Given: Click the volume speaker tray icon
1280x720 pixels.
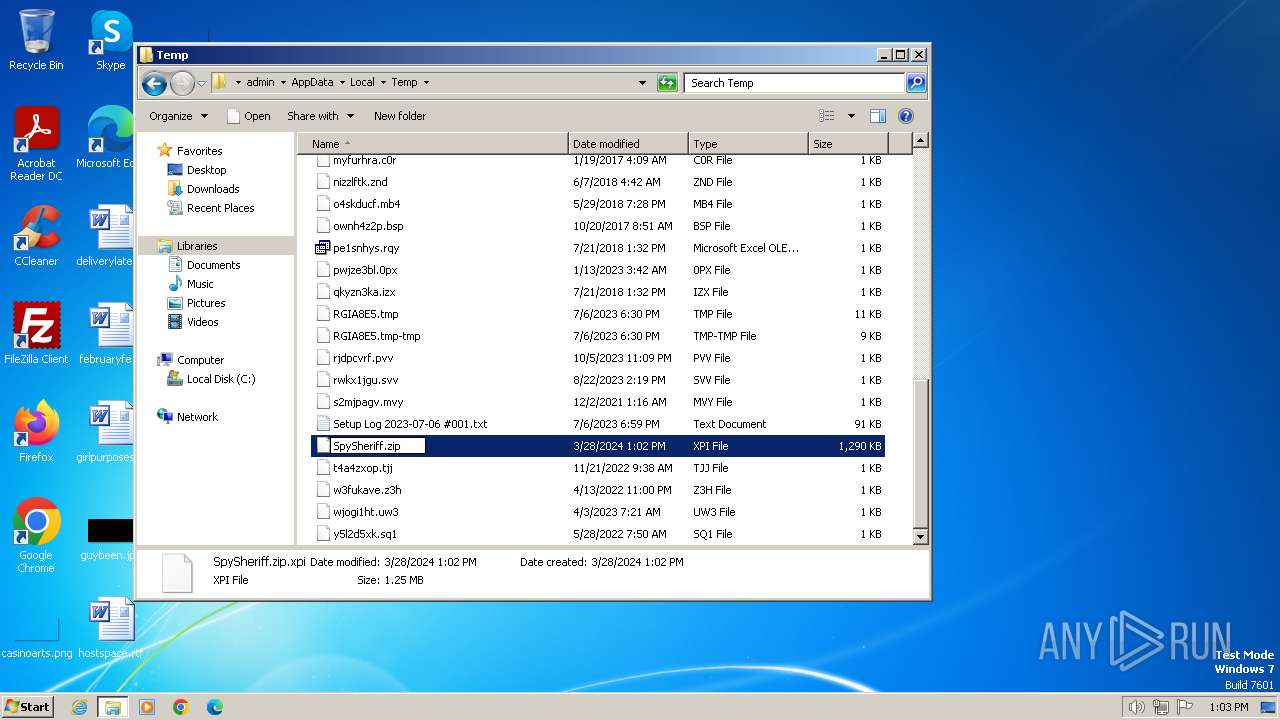Looking at the screenshot, I should (1136, 707).
